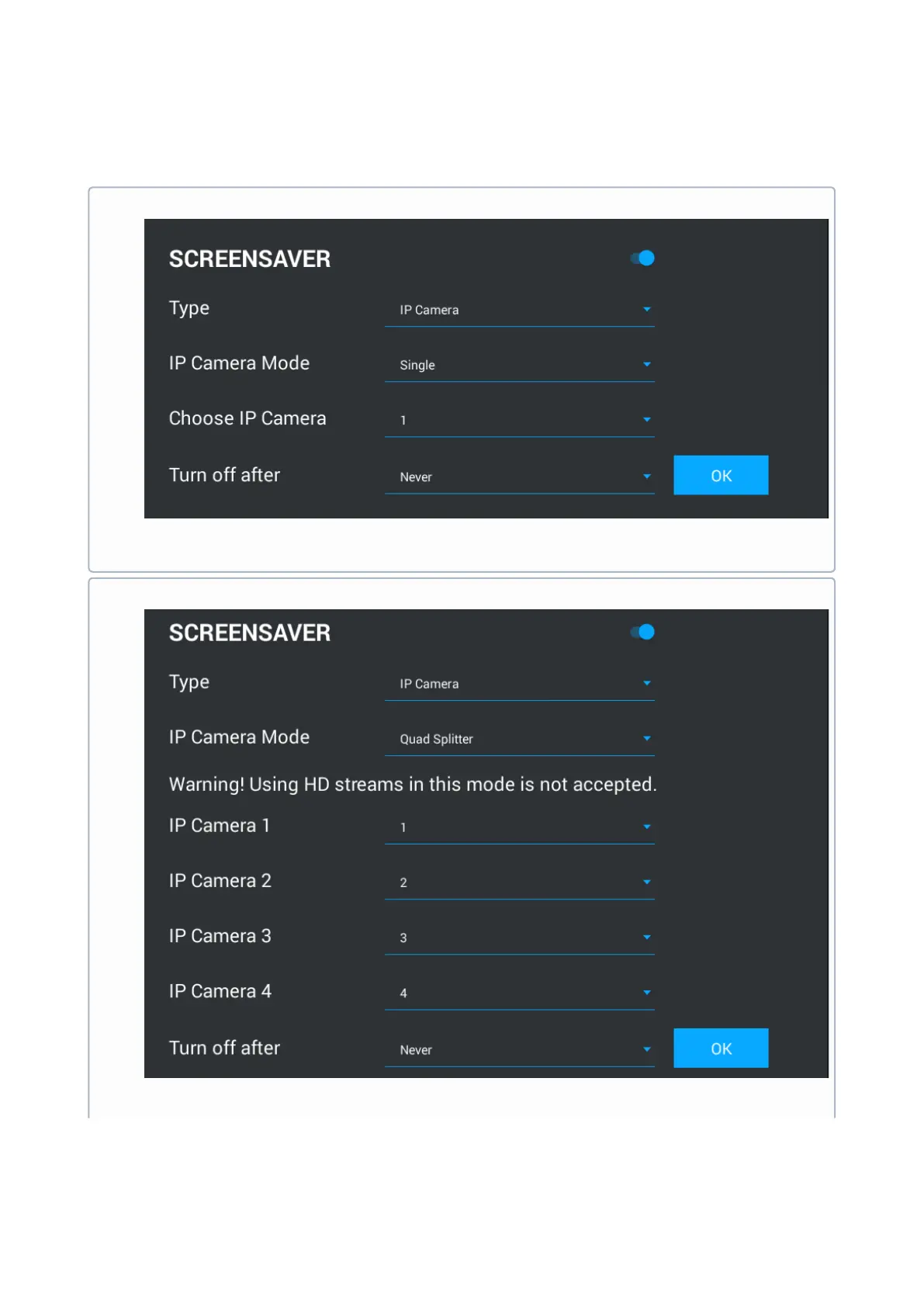Open top panel Turn off after dropdown
924x1307 pixels.
(519, 477)
